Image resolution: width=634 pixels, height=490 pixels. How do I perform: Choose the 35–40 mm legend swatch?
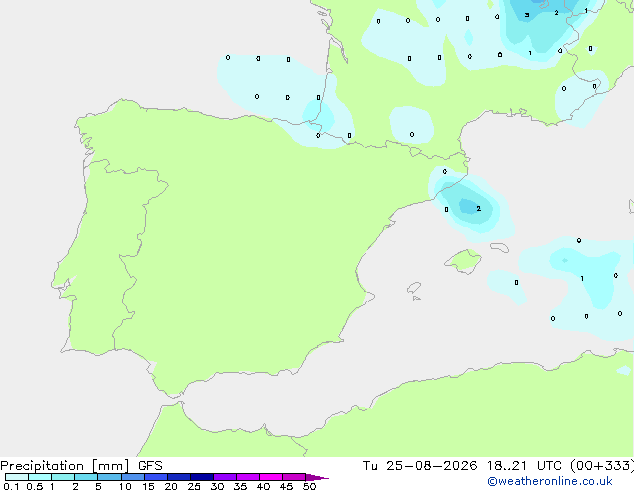[x=248, y=477]
